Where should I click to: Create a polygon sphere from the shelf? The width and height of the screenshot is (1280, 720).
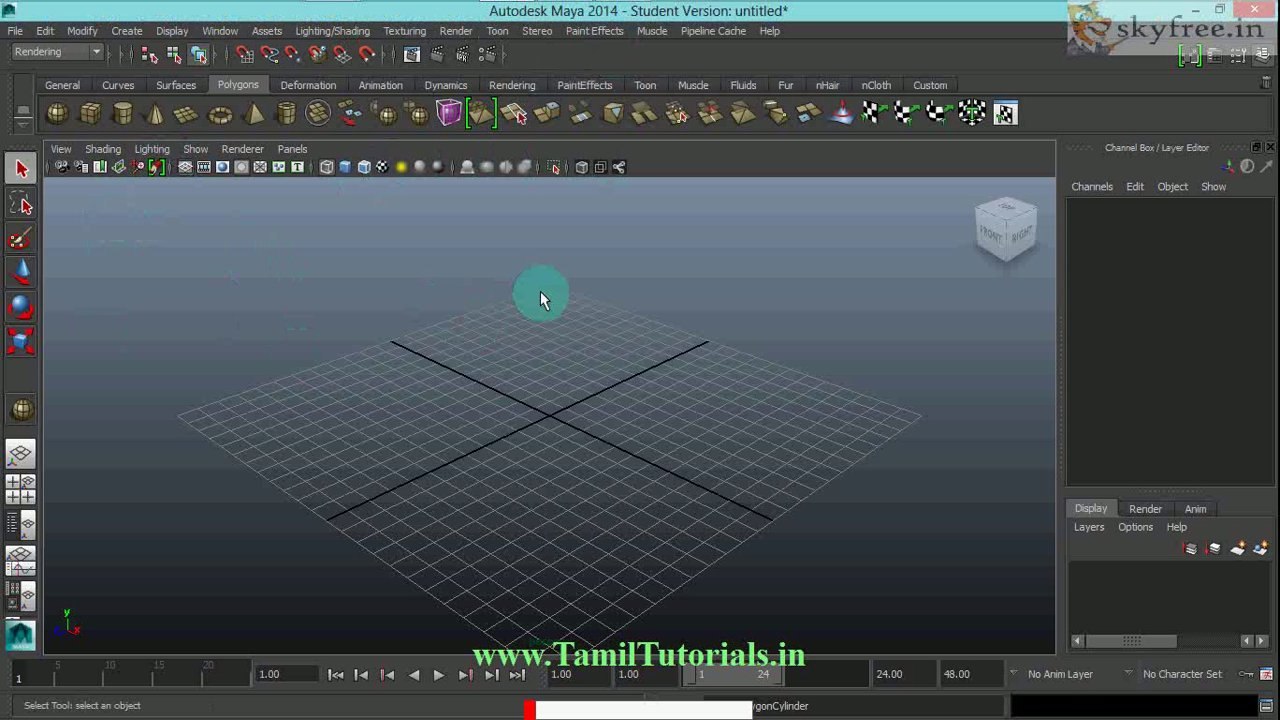click(x=58, y=114)
